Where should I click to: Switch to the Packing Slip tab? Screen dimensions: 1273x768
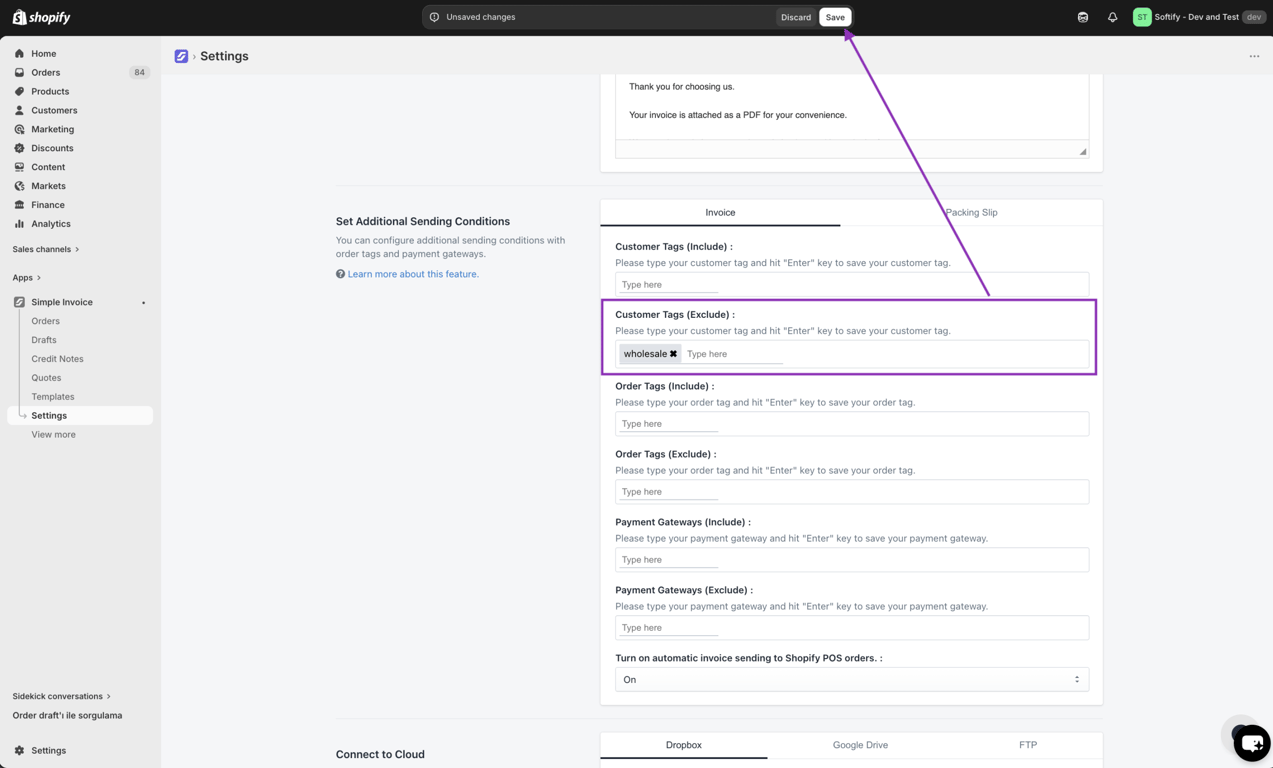[971, 212]
